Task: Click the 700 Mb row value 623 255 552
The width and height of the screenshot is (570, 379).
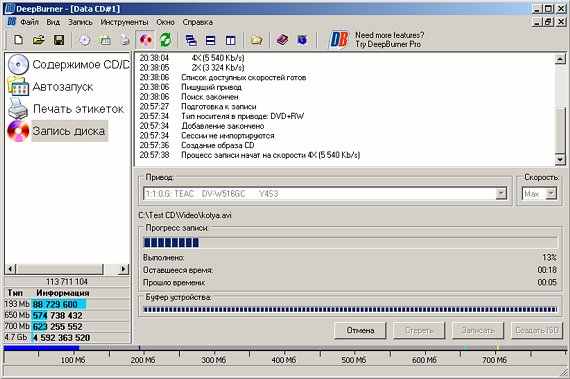Action: pos(57,326)
